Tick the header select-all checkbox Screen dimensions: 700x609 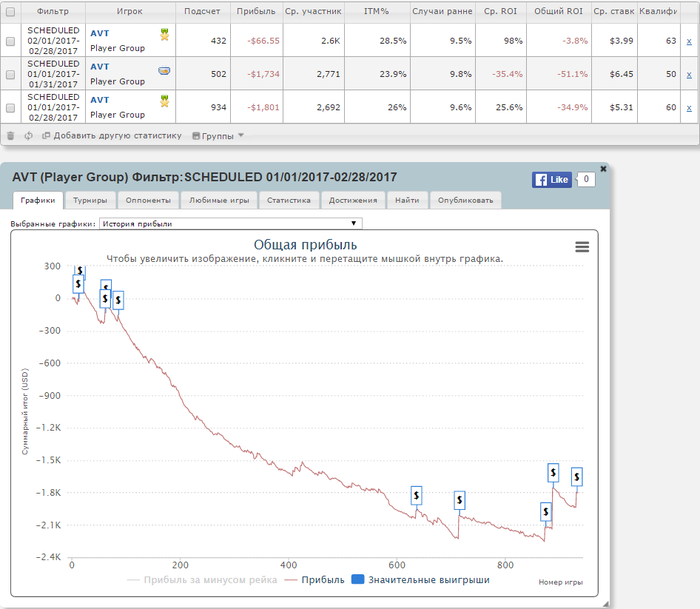click(10, 12)
